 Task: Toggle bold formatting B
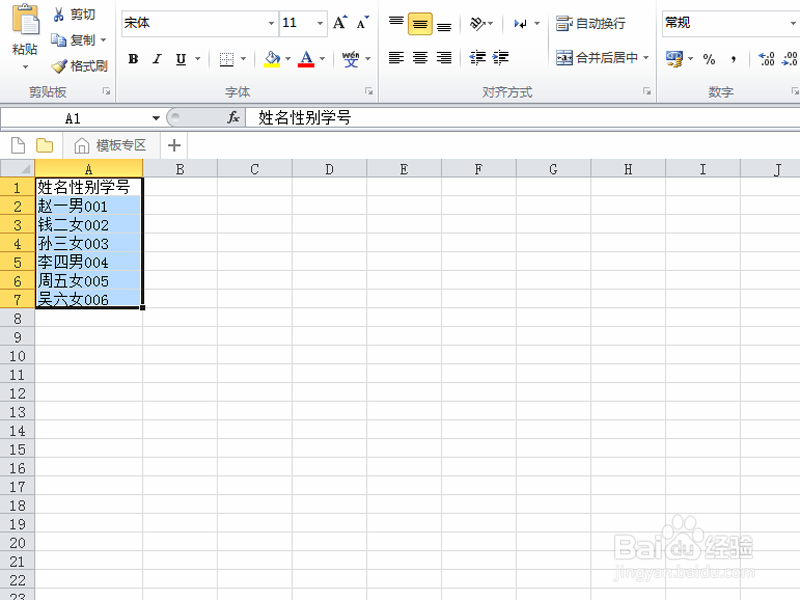click(x=133, y=59)
